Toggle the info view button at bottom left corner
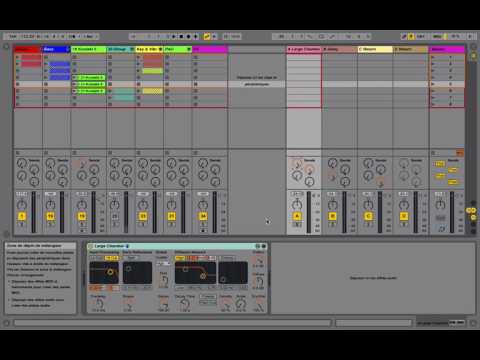Image resolution: width=480 pixels, height=360 pixels. click(6, 323)
